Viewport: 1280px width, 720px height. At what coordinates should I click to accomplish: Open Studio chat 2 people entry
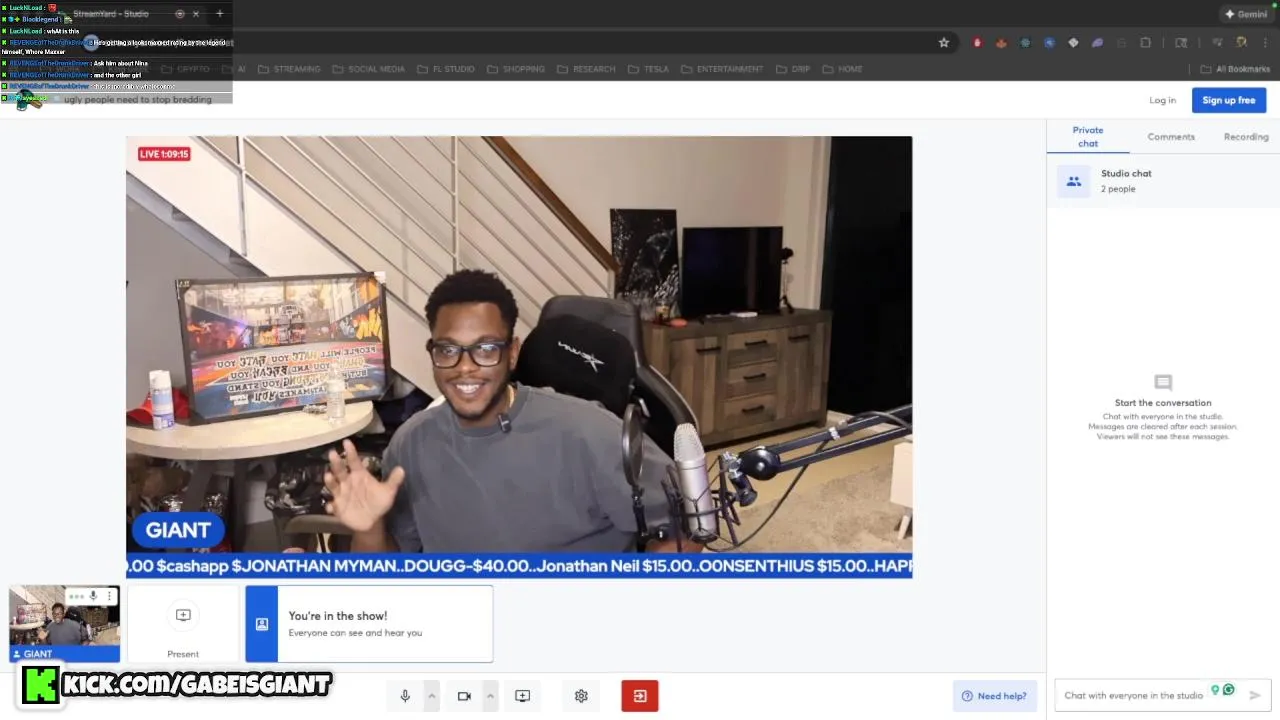tap(1162, 181)
